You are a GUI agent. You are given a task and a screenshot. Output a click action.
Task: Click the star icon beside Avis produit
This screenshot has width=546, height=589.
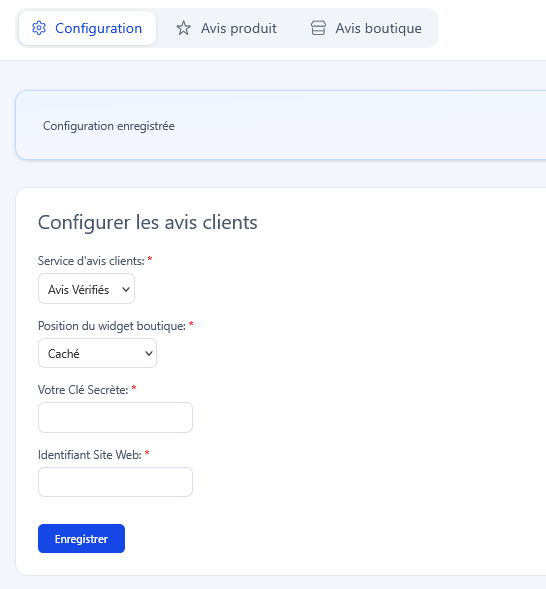tap(184, 28)
